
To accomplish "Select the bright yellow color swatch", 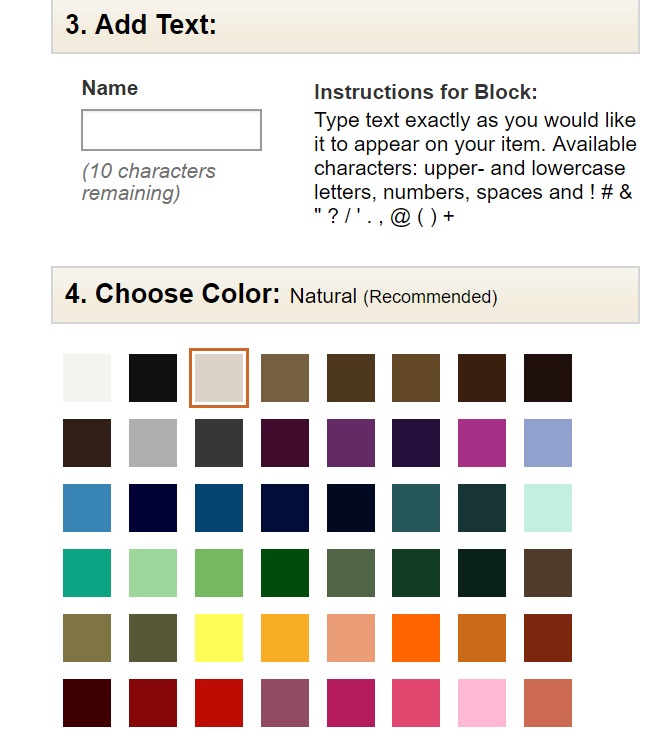I will pyautogui.click(x=219, y=638).
